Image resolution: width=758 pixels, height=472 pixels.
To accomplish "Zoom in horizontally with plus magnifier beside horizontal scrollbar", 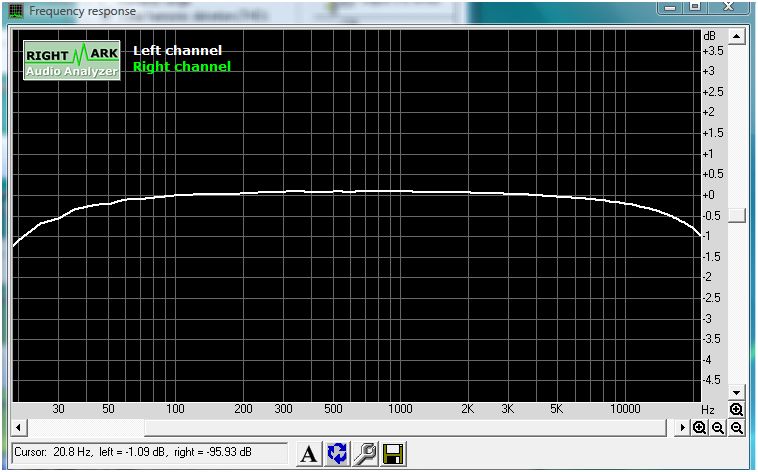I will 700,428.
